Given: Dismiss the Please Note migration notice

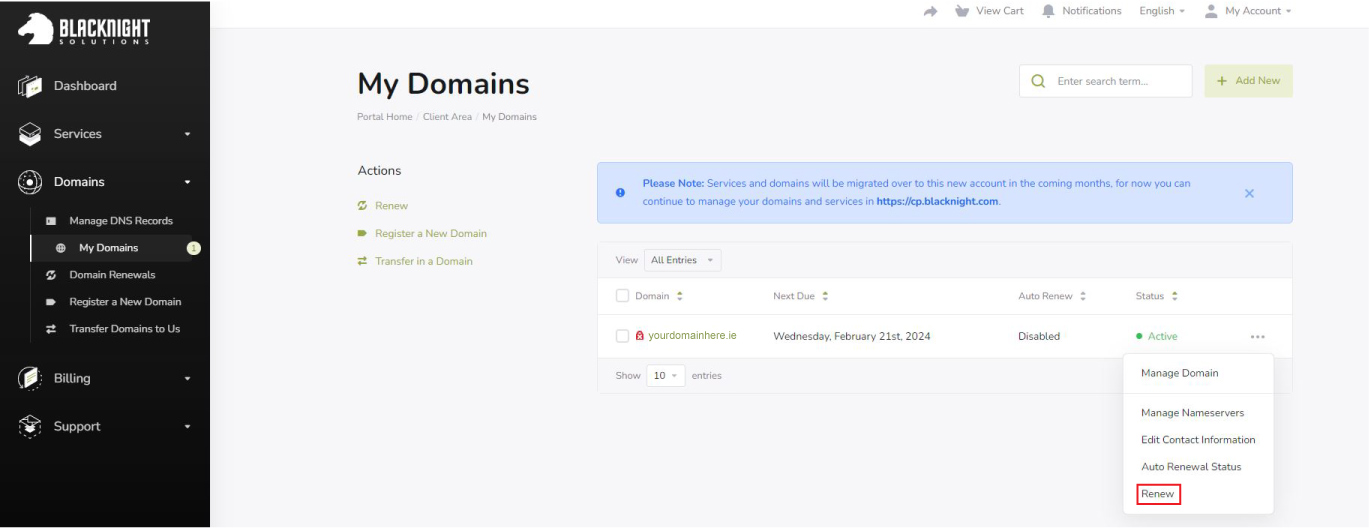Looking at the screenshot, I should [x=1249, y=193].
